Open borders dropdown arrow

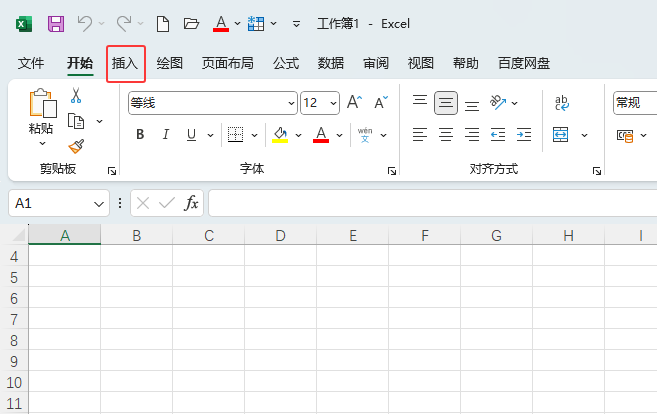click(x=254, y=135)
